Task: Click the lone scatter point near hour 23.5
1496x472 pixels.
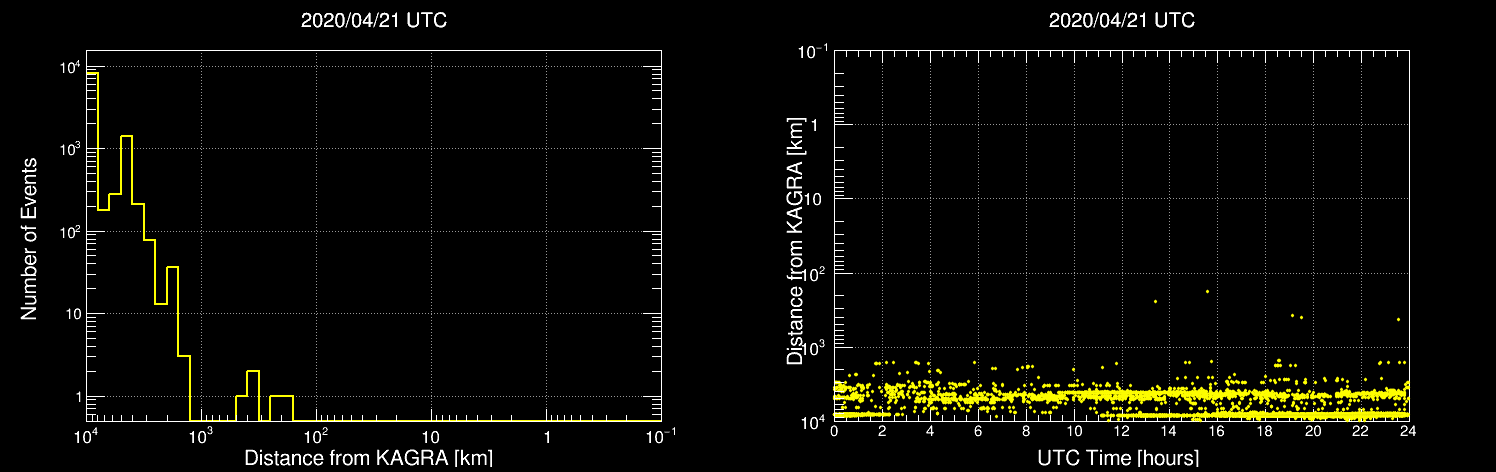Action: (1398, 320)
